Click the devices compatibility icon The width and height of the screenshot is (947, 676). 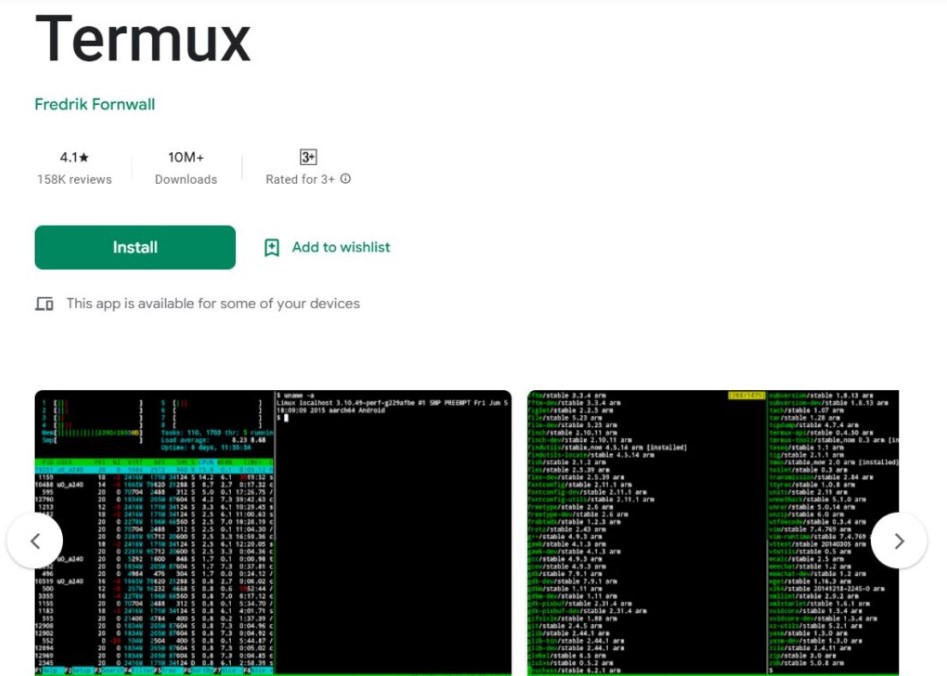[44, 303]
